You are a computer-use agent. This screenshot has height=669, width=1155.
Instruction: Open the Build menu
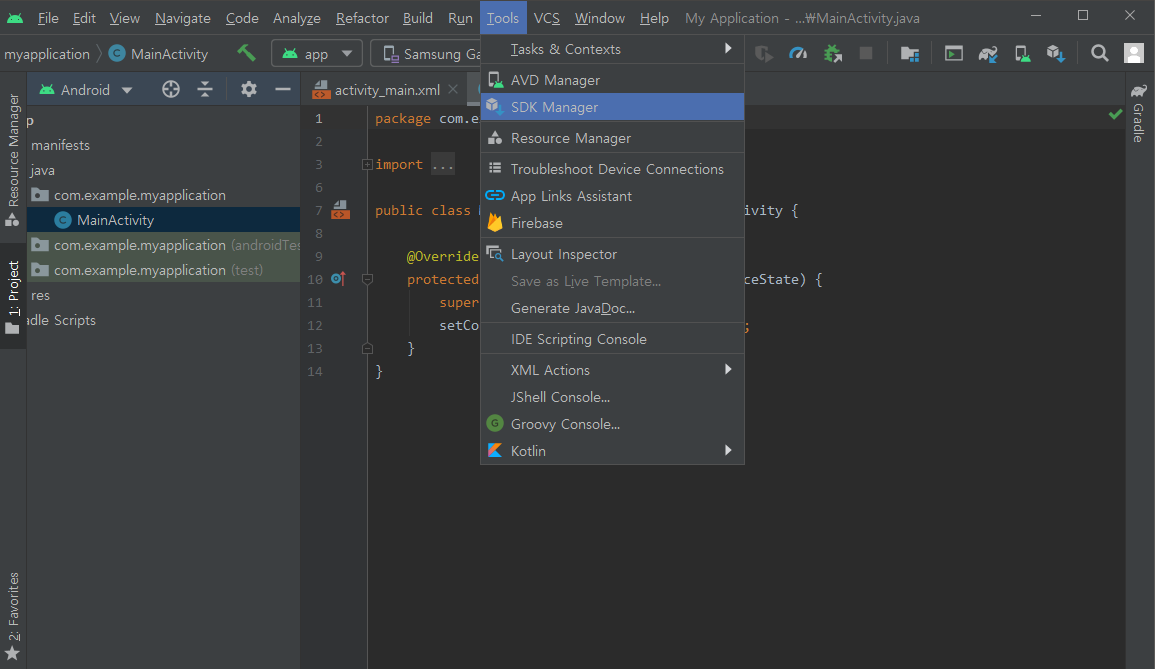pos(418,18)
